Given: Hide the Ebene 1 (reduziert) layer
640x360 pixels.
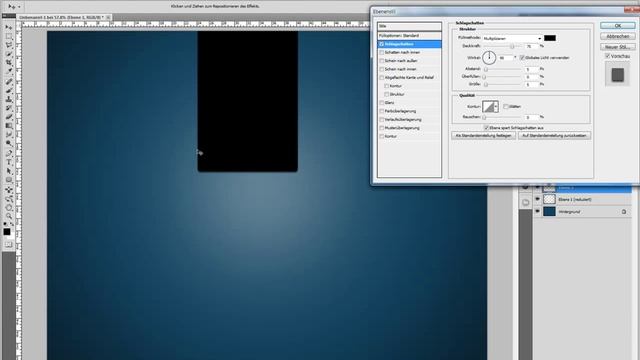Looking at the screenshot, I should point(537,199).
